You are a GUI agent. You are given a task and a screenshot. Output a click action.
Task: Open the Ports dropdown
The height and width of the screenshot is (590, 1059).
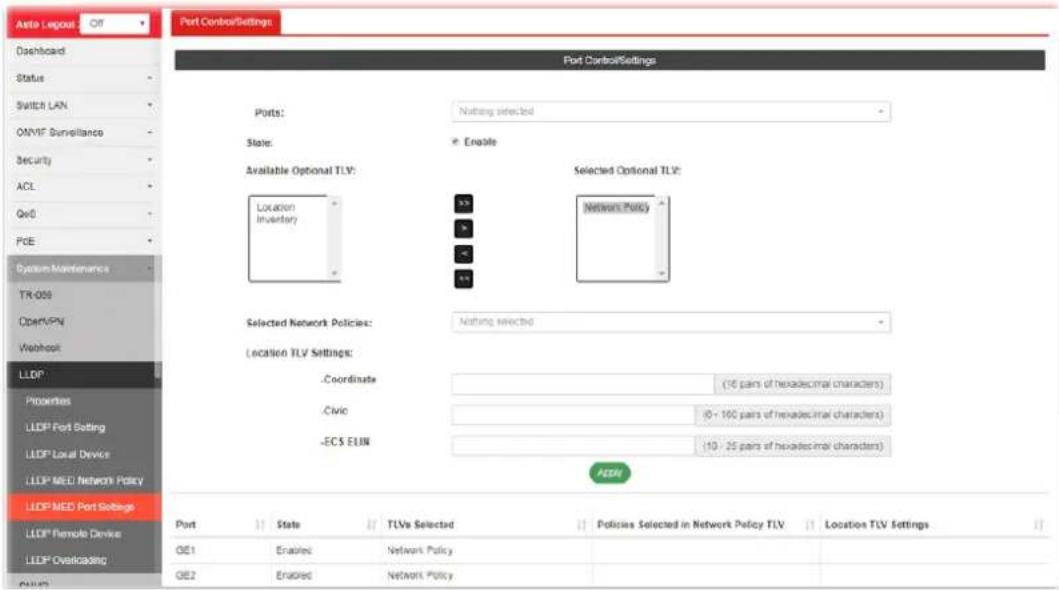tap(671, 111)
